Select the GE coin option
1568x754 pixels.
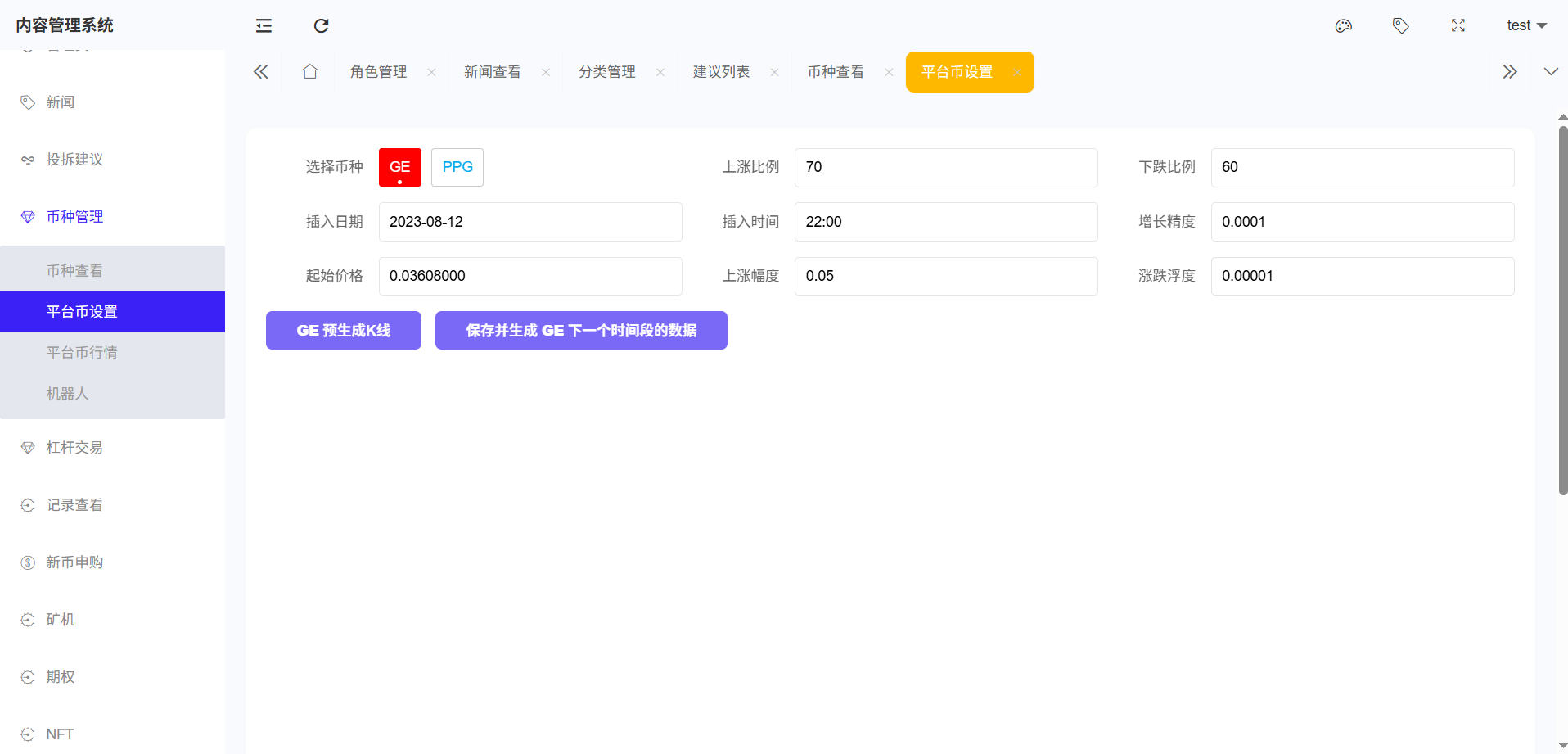[399, 167]
